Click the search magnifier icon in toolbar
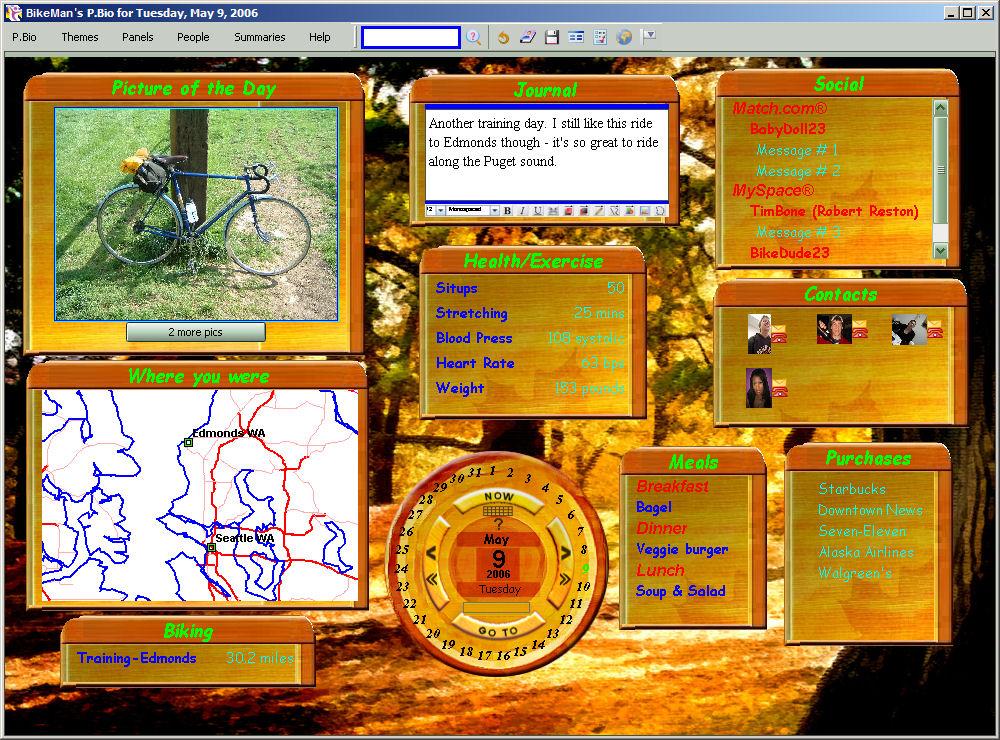The height and width of the screenshot is (740, 1000). (473, 37)
